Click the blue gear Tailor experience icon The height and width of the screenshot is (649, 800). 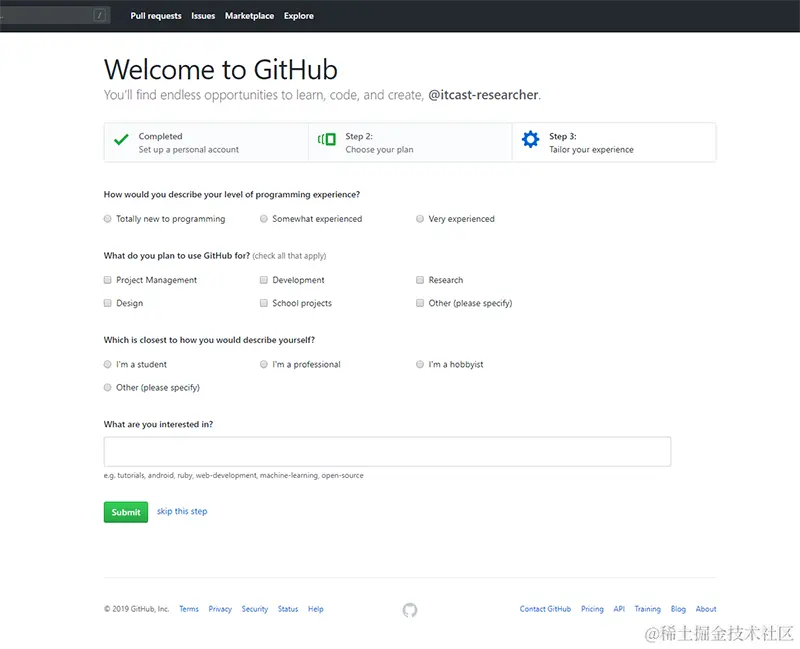[x=531, y=139]
